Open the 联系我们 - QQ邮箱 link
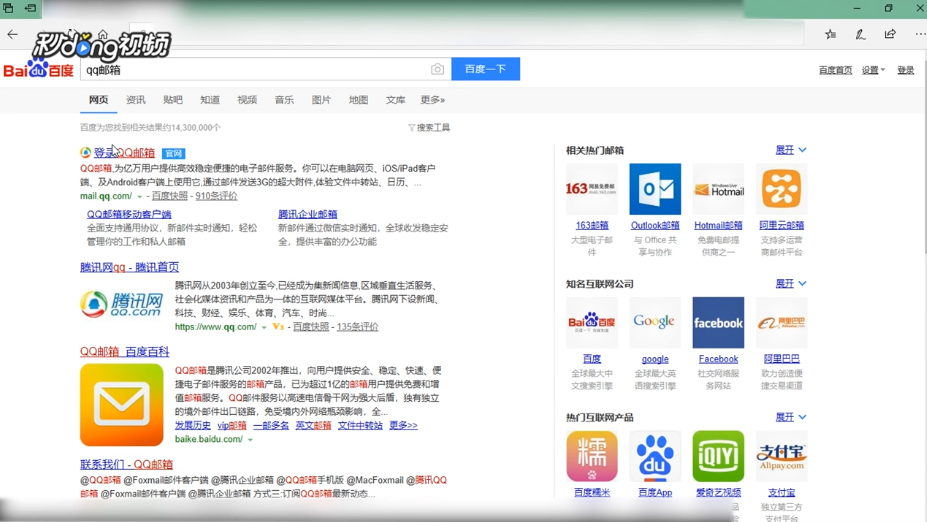Image resolution: width=927 pixels, height=522 pixels. 127,465
